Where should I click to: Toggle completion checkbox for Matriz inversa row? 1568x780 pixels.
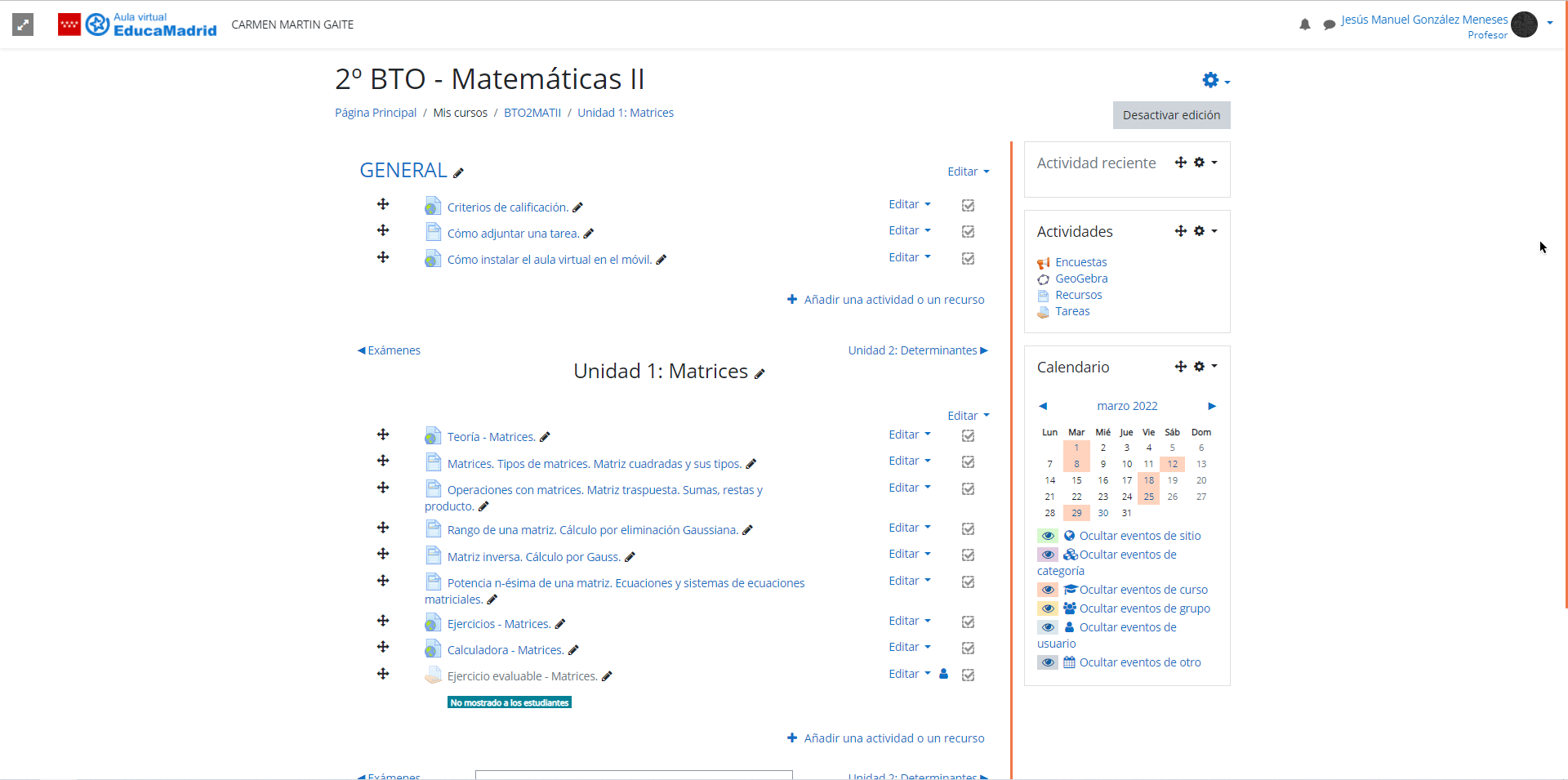point(968,555)
